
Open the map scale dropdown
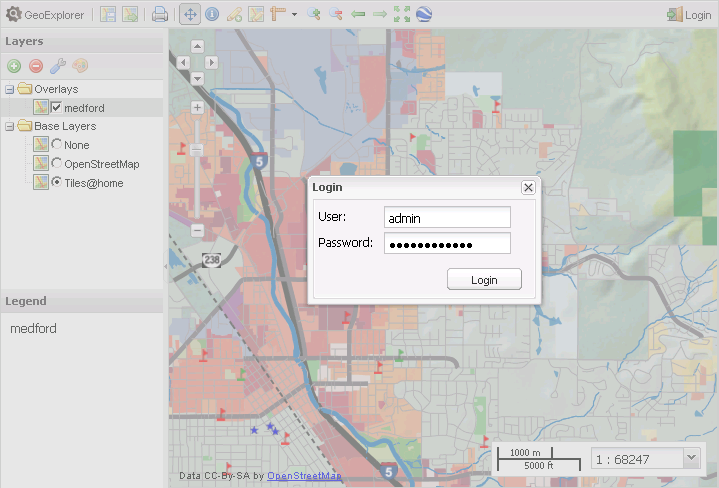pyautogui.click(x=691, y=458)
